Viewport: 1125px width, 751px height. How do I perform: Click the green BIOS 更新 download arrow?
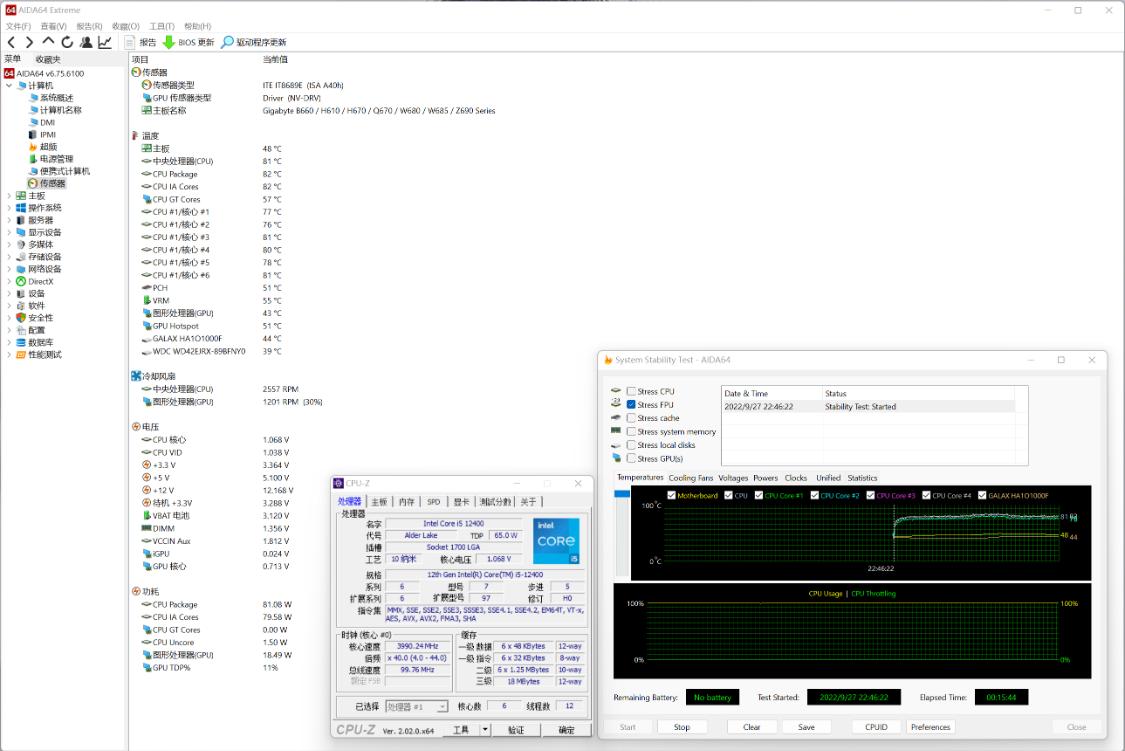click(169, 42)
